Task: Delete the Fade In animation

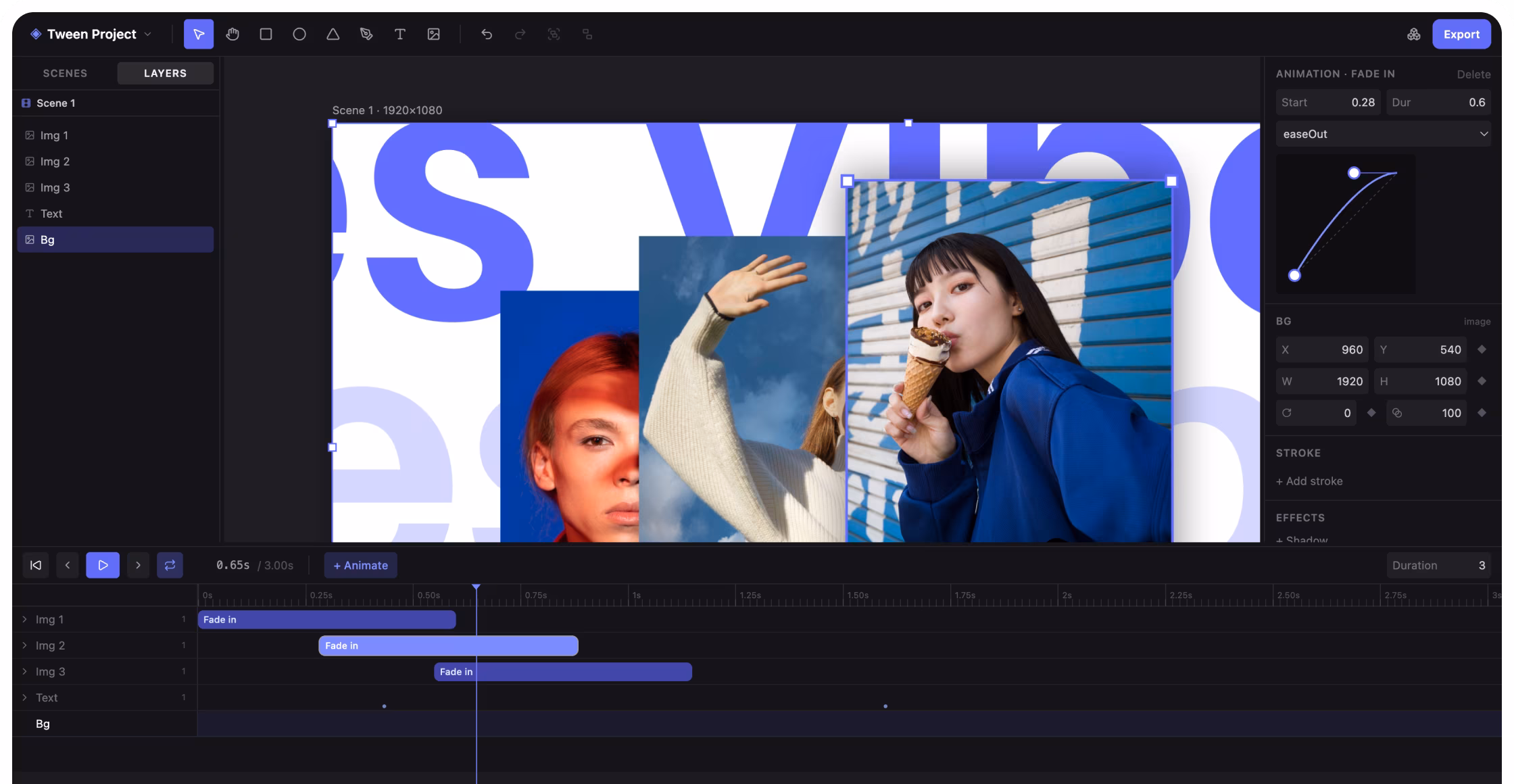Action: (1473, 74)
